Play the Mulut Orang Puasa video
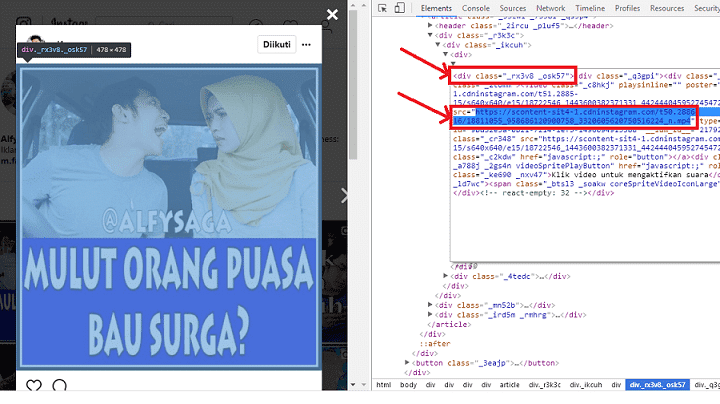 (169, 217)
